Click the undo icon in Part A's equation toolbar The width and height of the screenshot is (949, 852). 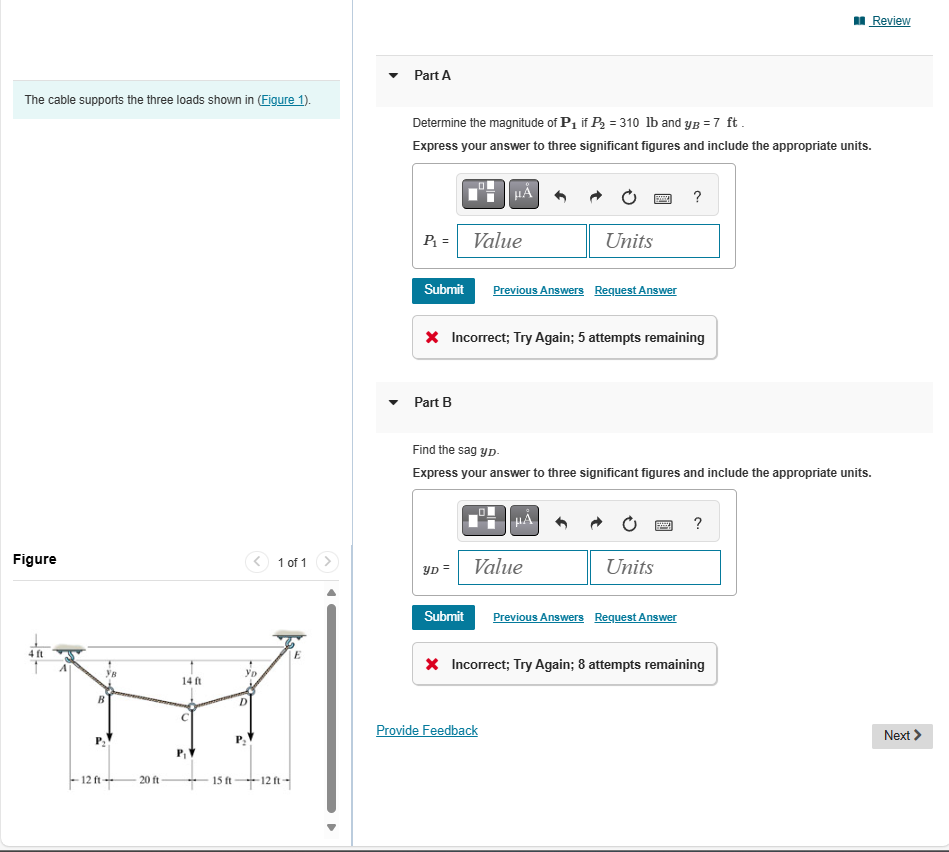560,194
